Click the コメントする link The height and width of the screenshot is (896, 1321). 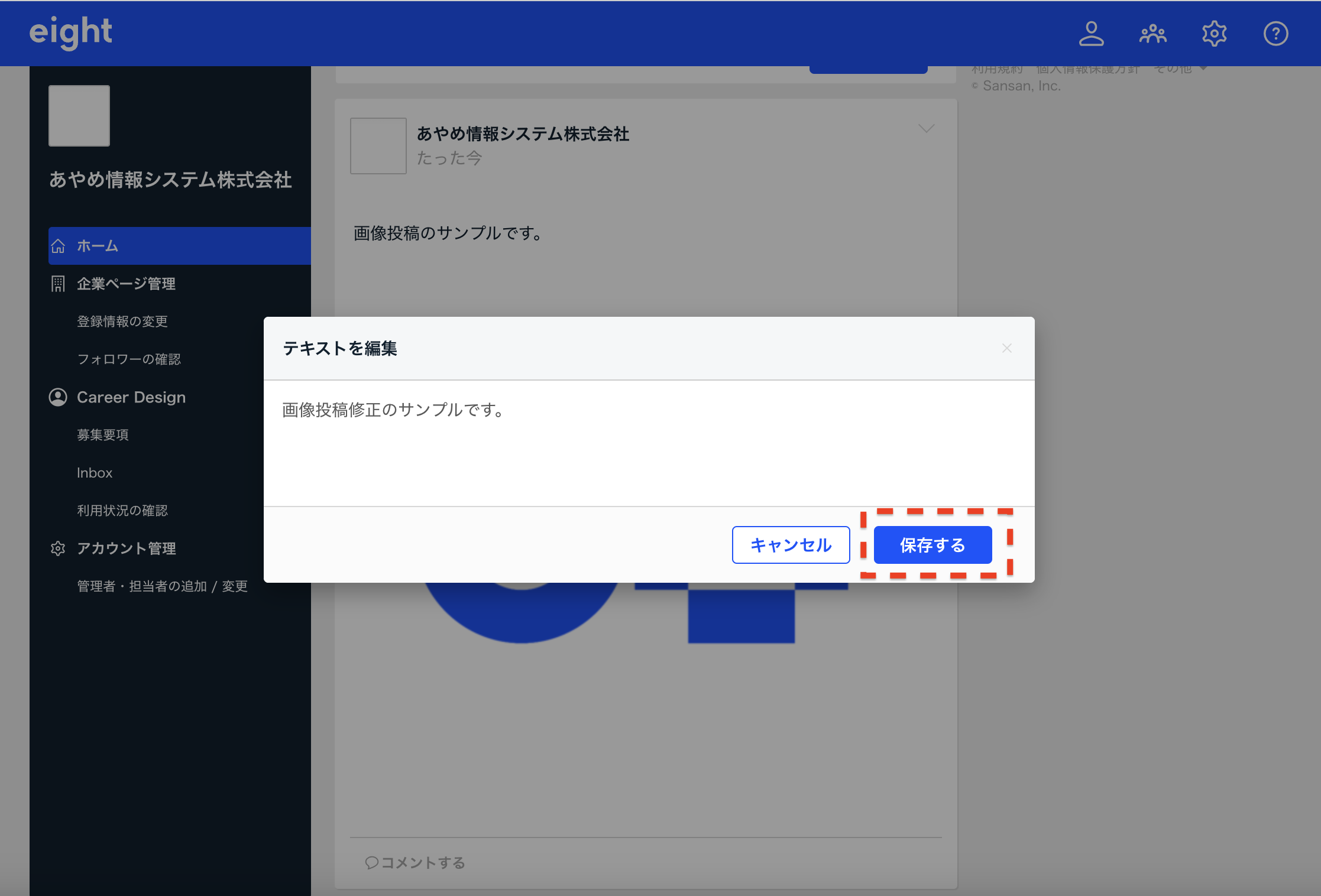click(416, 863)
